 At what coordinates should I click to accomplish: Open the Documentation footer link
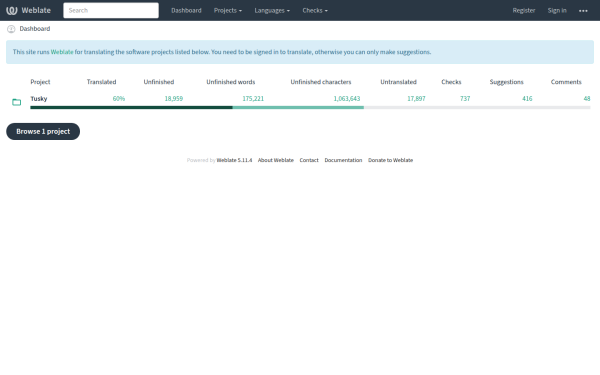point(343,160)
